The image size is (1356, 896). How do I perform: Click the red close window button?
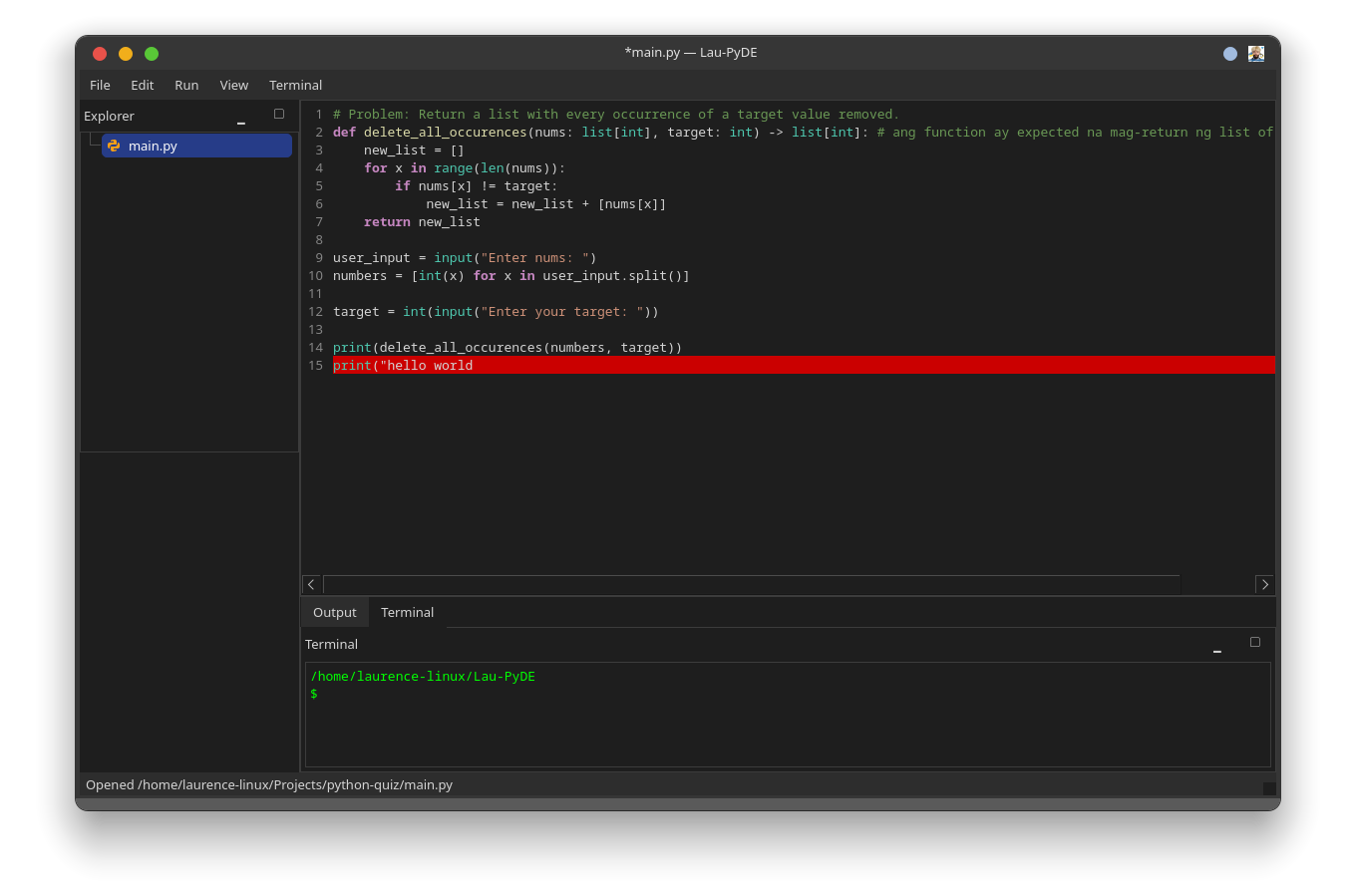[x=100, y=54]
